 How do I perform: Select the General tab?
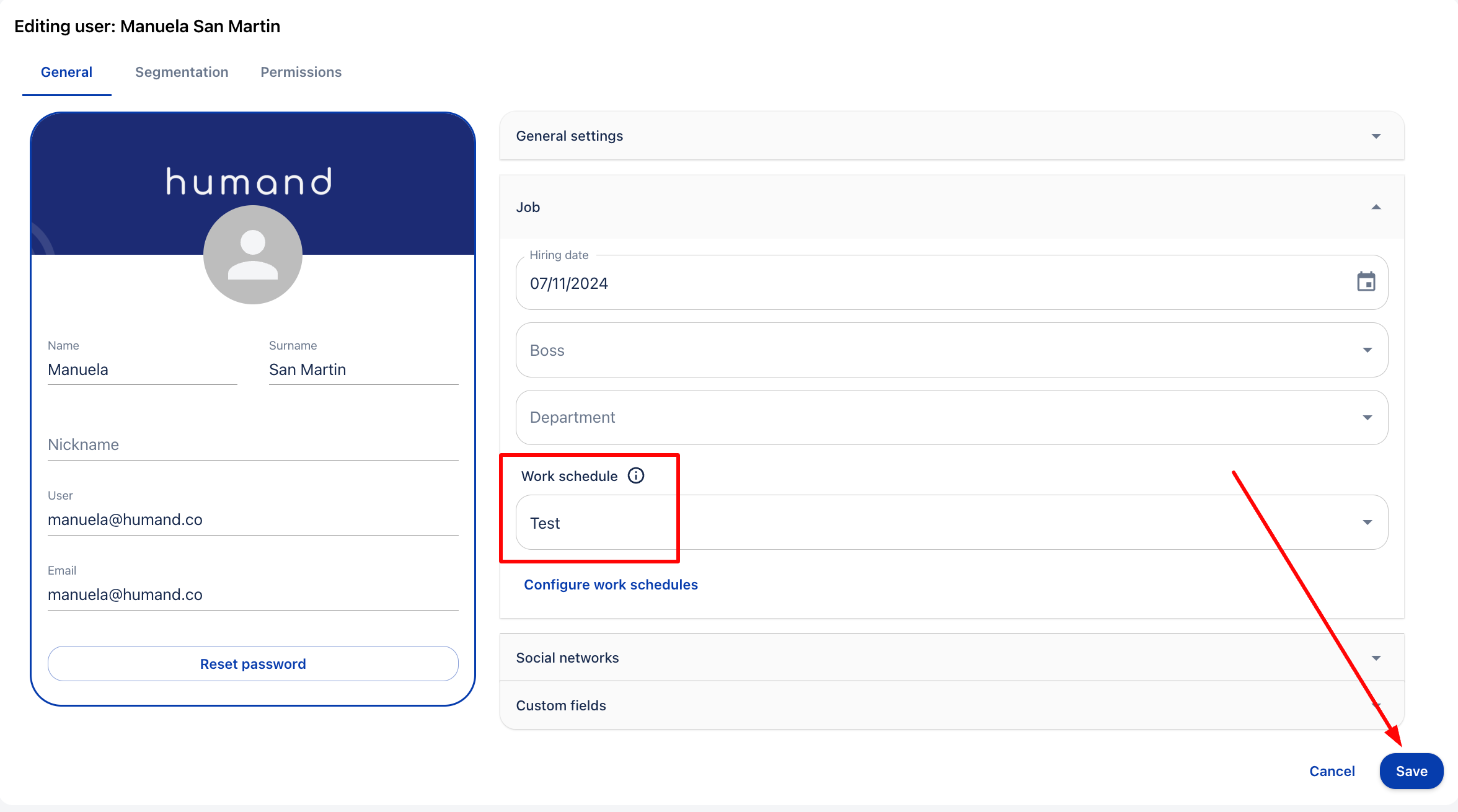click(66, 72)
